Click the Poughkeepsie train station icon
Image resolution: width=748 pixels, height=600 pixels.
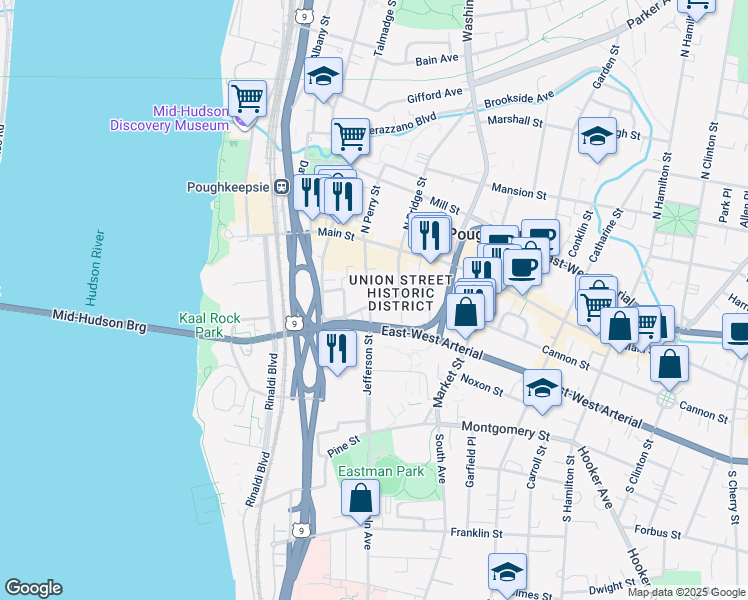pos(283,186)
